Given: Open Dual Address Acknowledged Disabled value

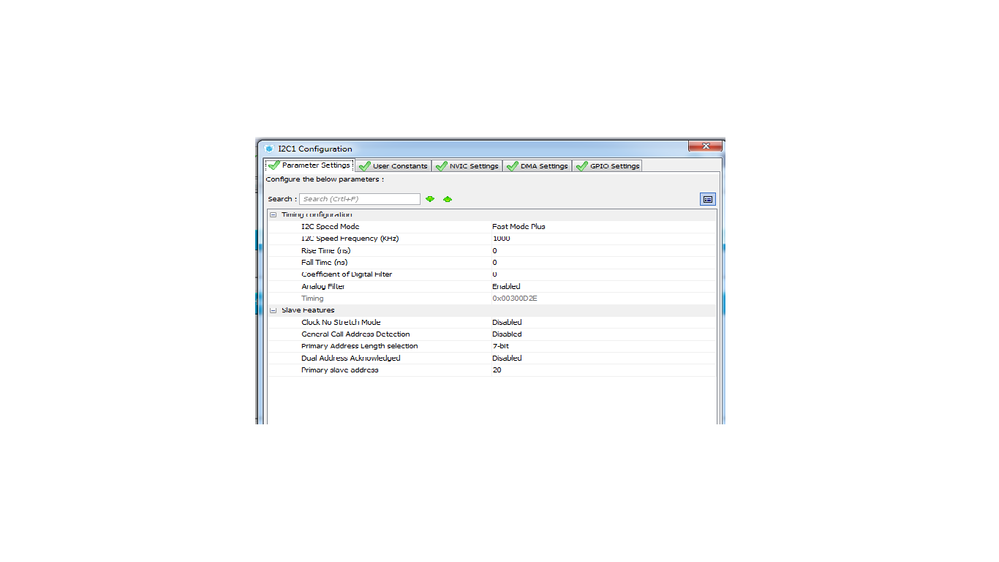Looking at the screenshot, I should click(507, 358).
